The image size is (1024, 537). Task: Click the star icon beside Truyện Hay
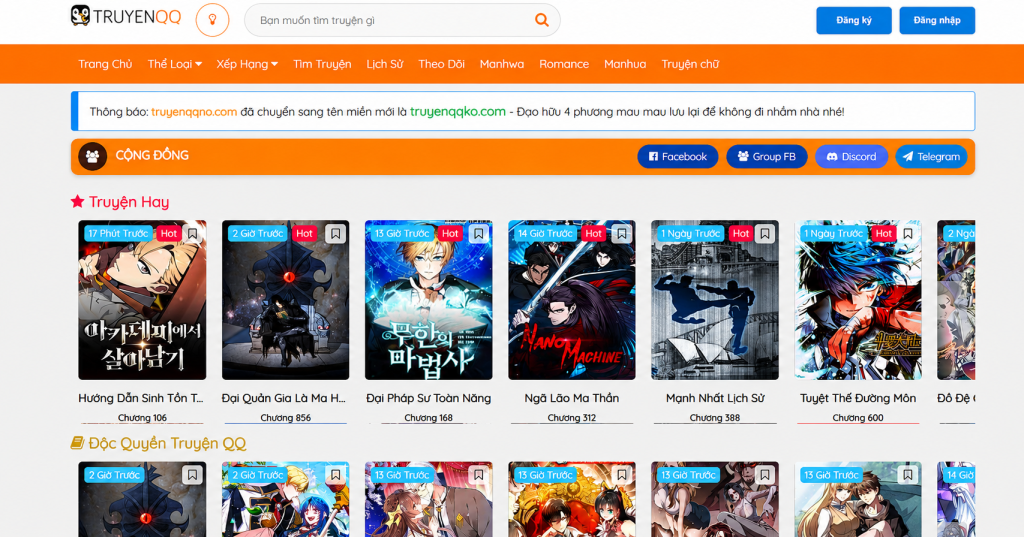tap(78, 201)
